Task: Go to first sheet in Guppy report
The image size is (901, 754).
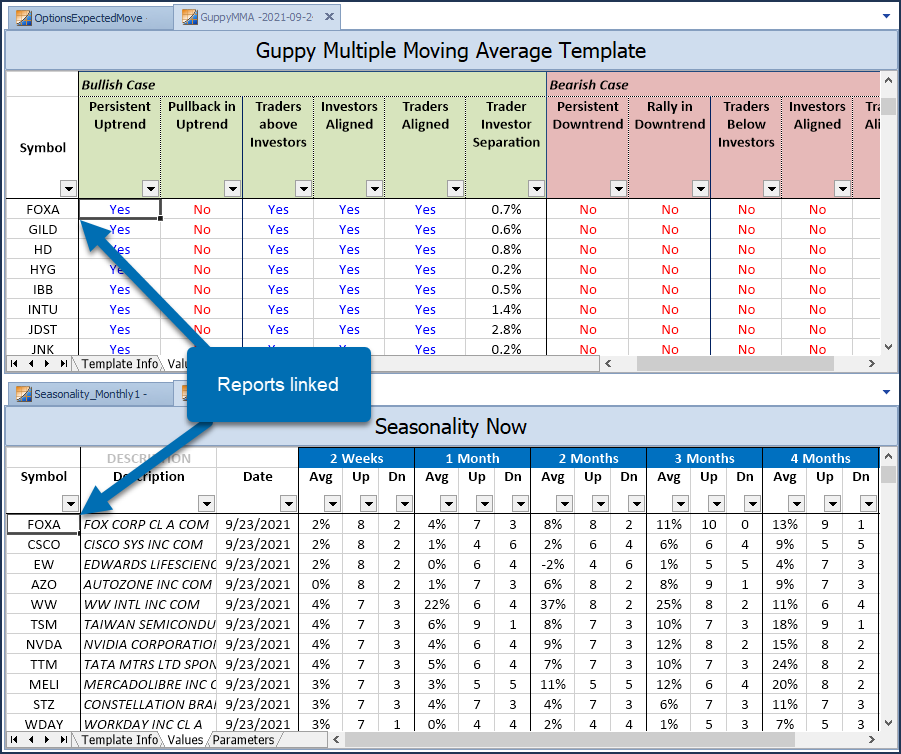Action: click(x=14, y=363)
